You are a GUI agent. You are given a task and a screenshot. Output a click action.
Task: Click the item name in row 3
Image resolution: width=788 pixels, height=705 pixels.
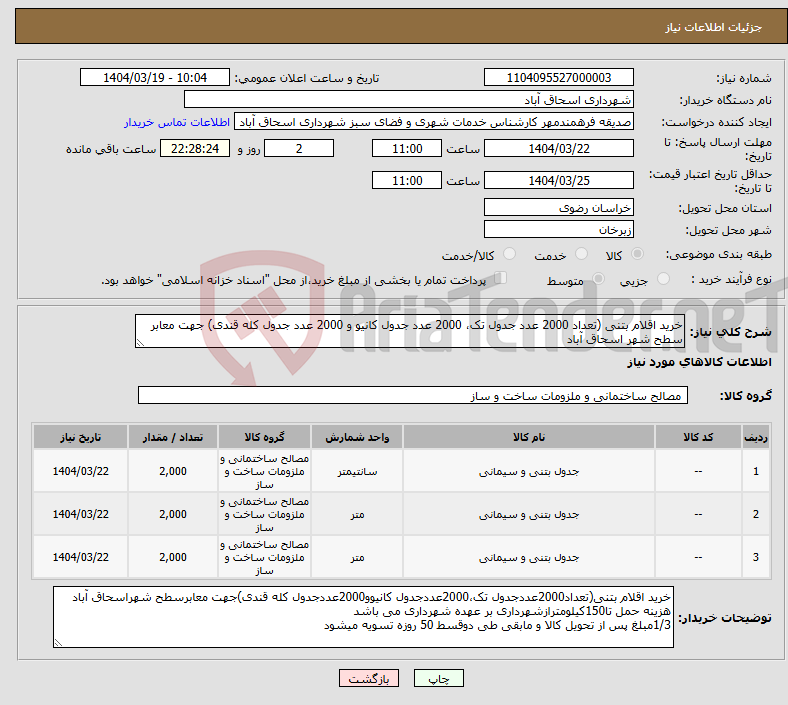[x=529, y=557]
